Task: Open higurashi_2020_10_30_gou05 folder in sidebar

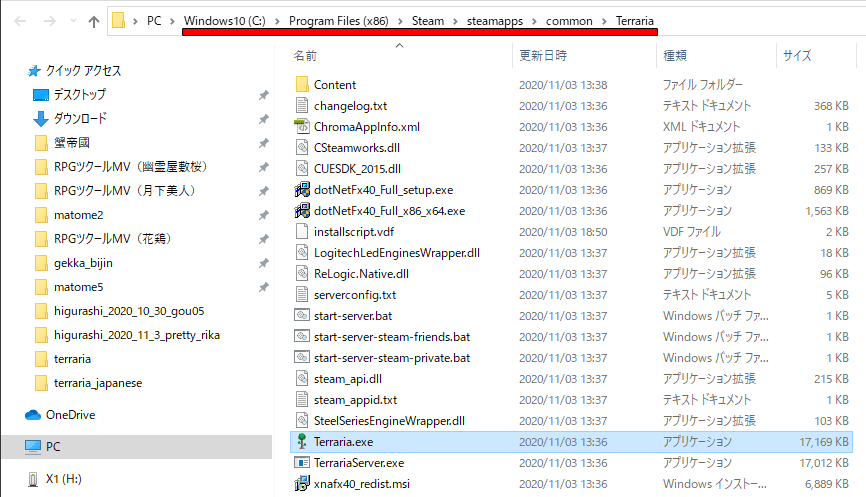Action: coord(129,311)
